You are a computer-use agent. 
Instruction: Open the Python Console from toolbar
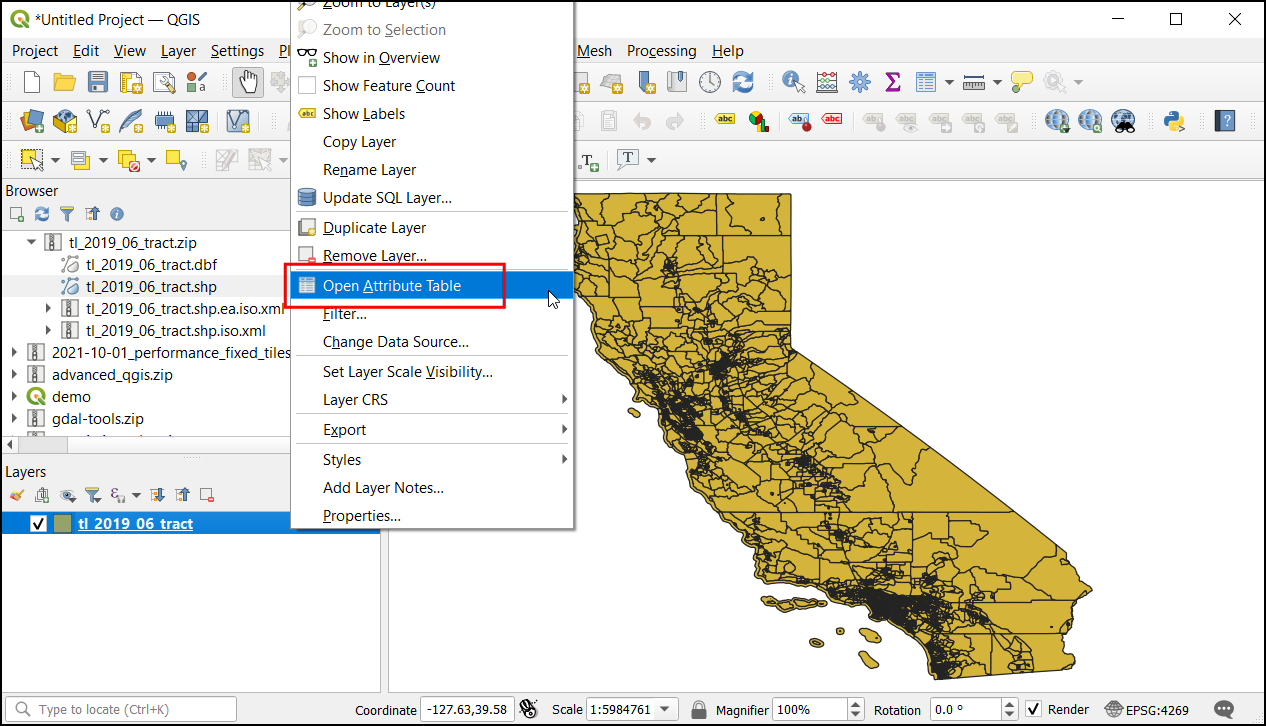tap(1174, 121)
